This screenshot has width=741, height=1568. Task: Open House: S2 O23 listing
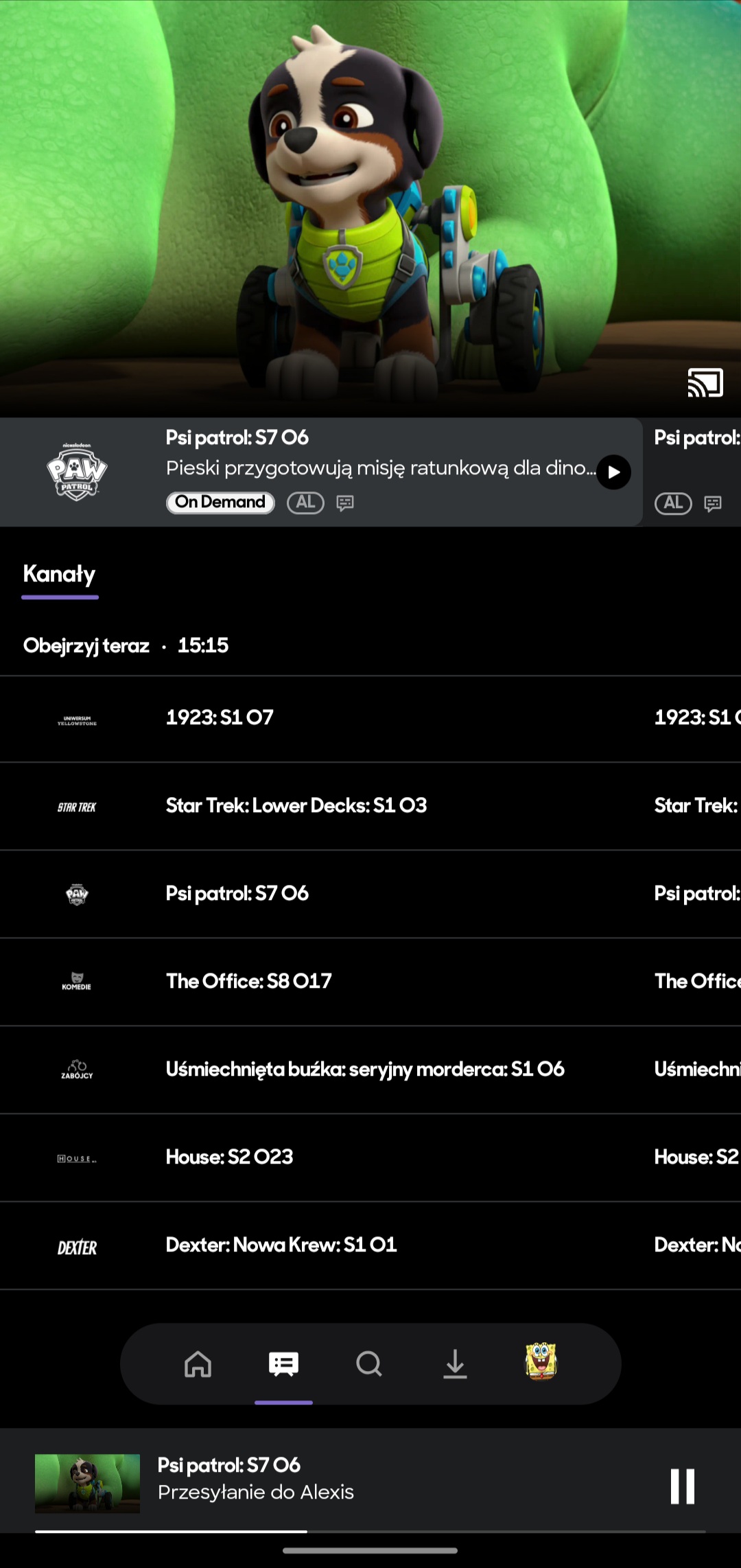pyautogui.click(x=229, y=1157)
